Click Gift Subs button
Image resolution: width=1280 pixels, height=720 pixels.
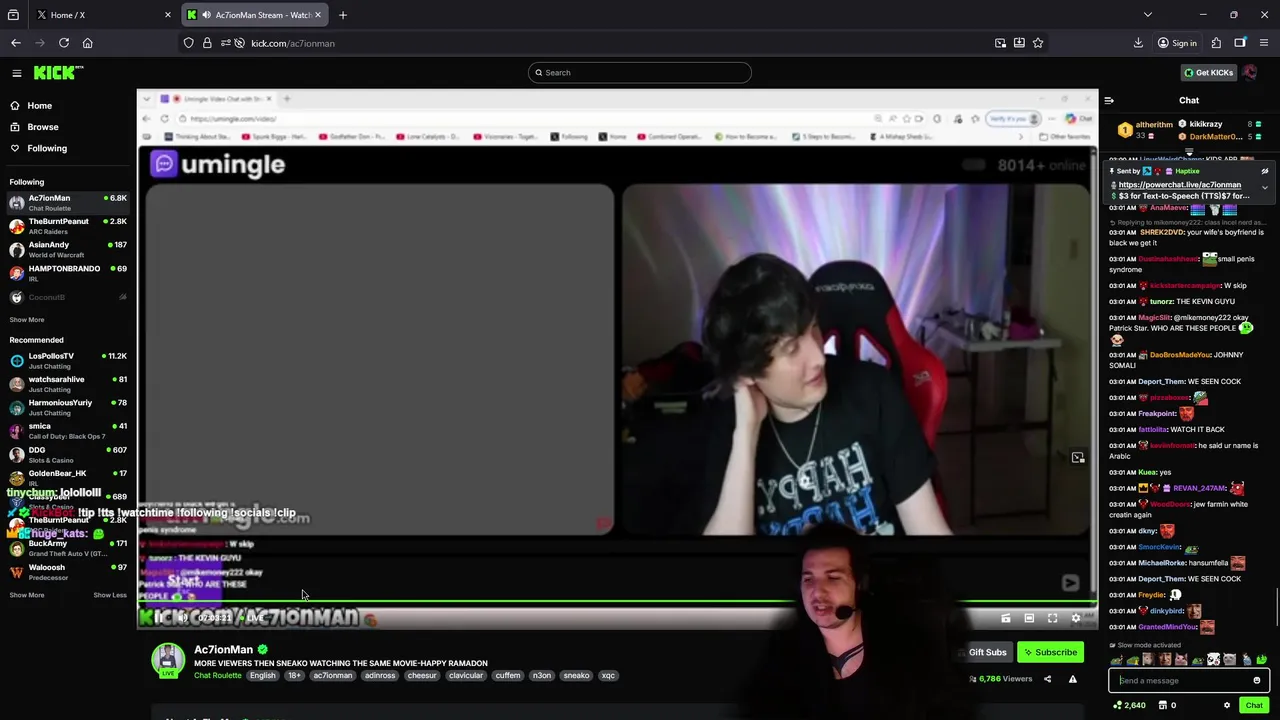tap(987, 652)
